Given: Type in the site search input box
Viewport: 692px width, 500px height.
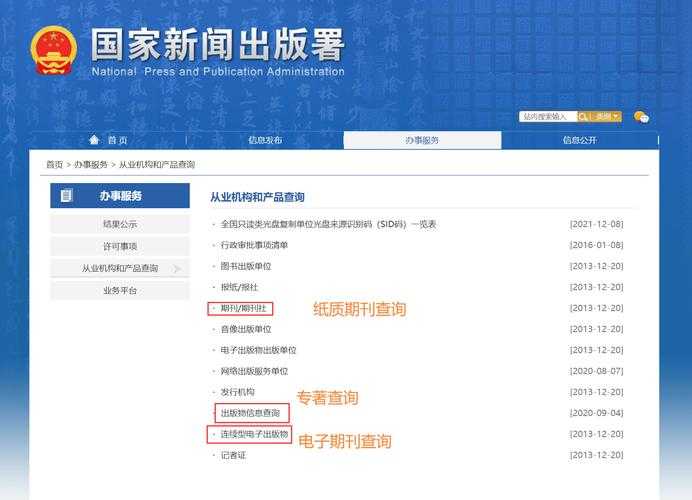Looking at the screenshot, I should pyautogui.click(x=548, y=117).
